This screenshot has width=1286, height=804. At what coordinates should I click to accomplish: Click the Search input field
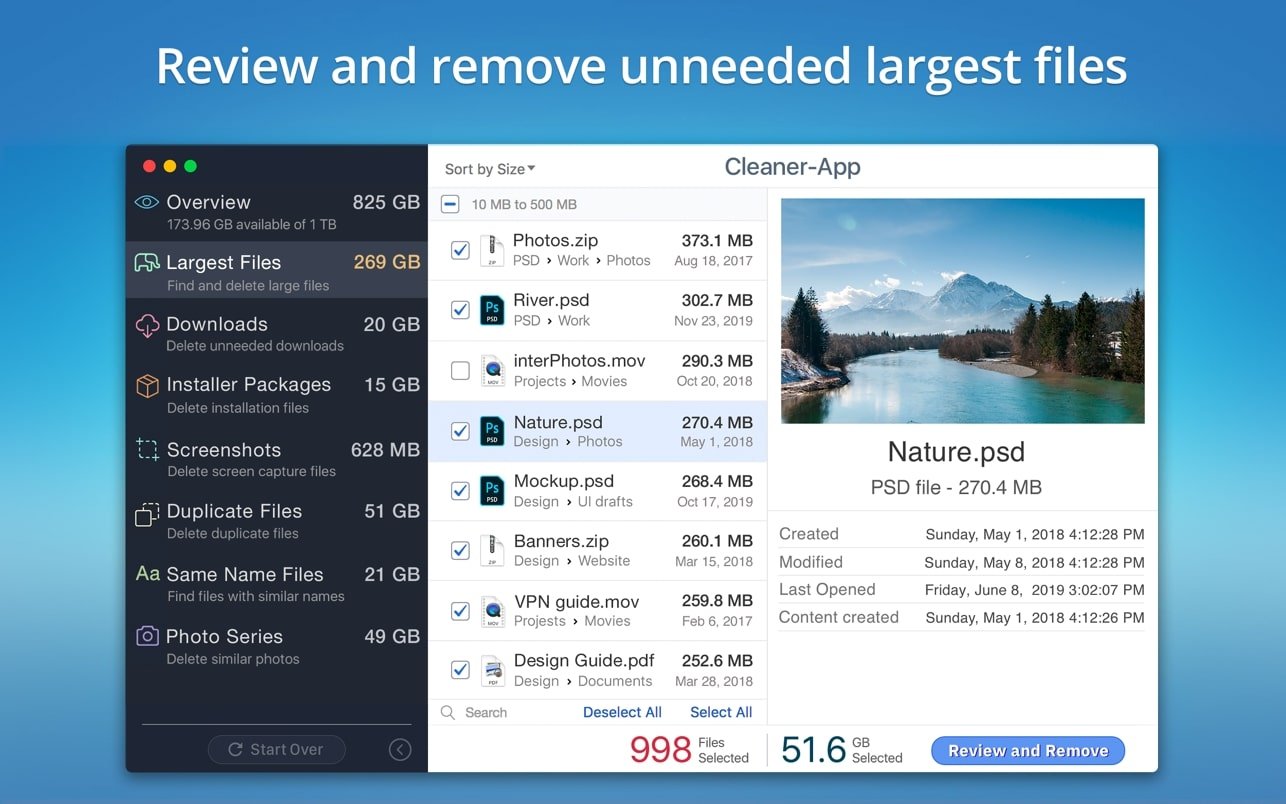click(510, 712)
